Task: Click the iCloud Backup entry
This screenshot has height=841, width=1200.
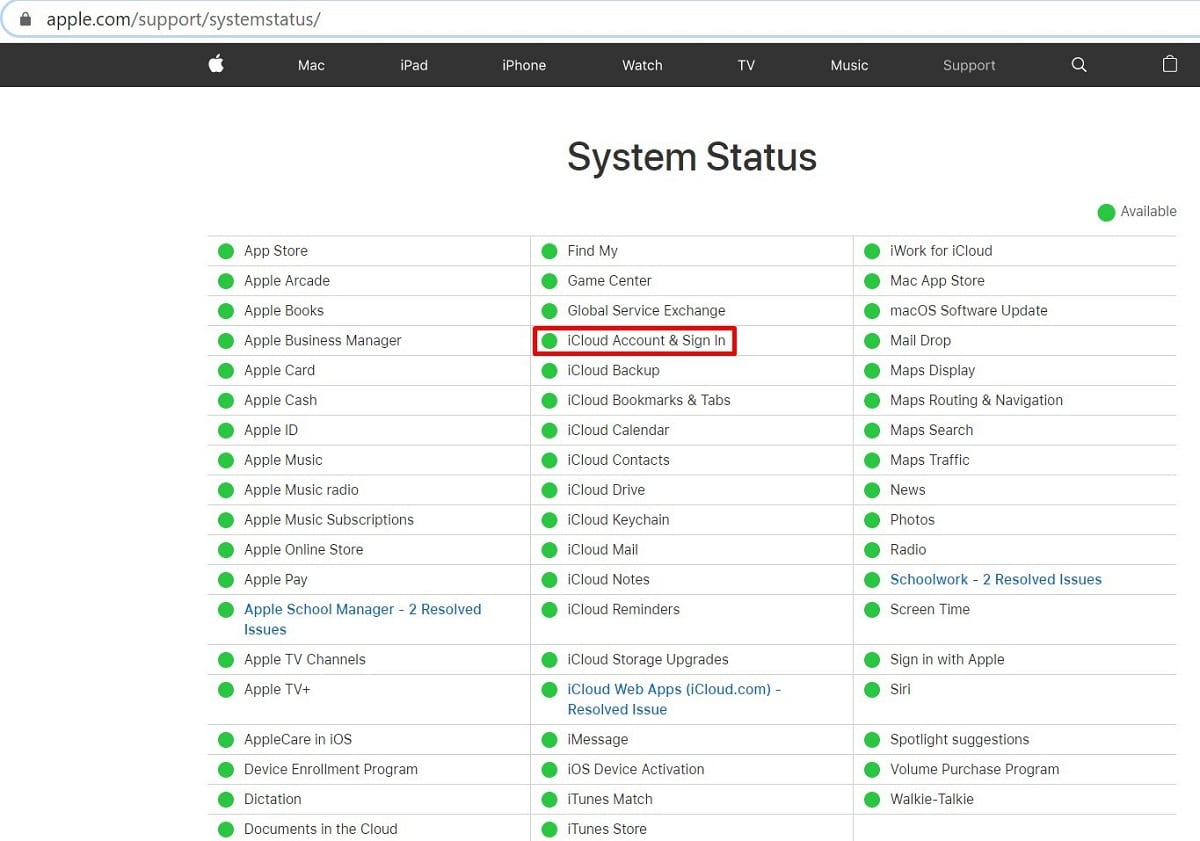Action: point(613,370)
